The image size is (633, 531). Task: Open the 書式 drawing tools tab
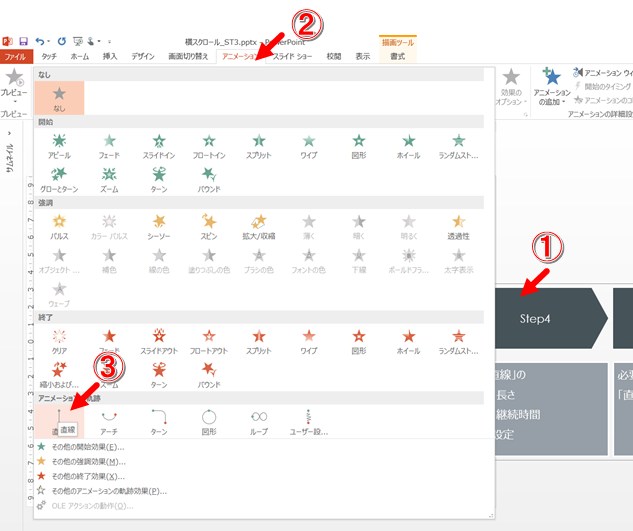tap(397, 57)
